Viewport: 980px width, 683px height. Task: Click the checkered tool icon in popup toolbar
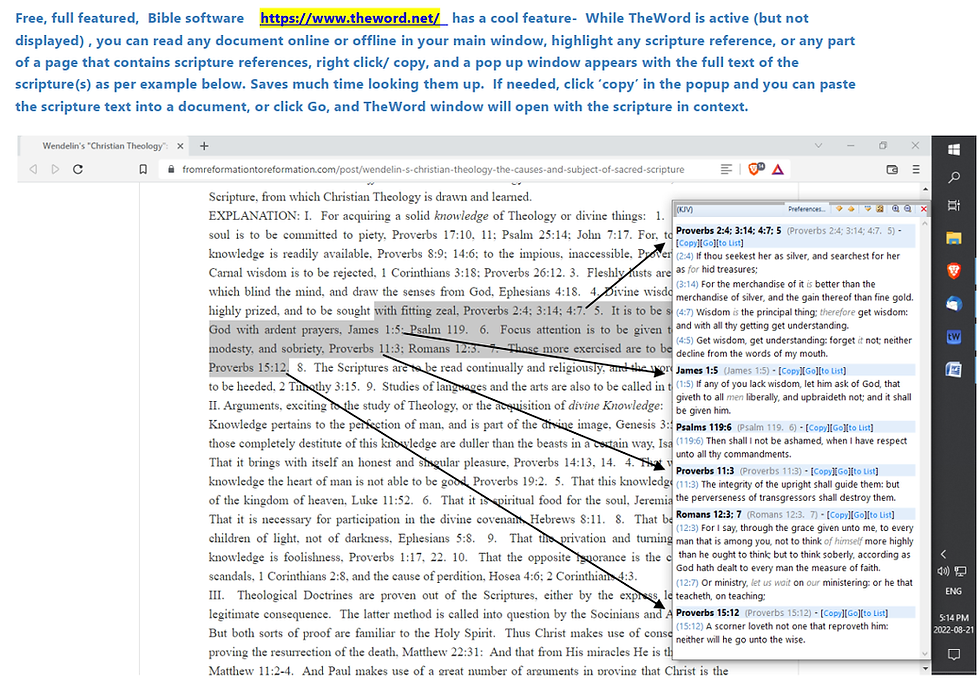(x=879, y=209)
